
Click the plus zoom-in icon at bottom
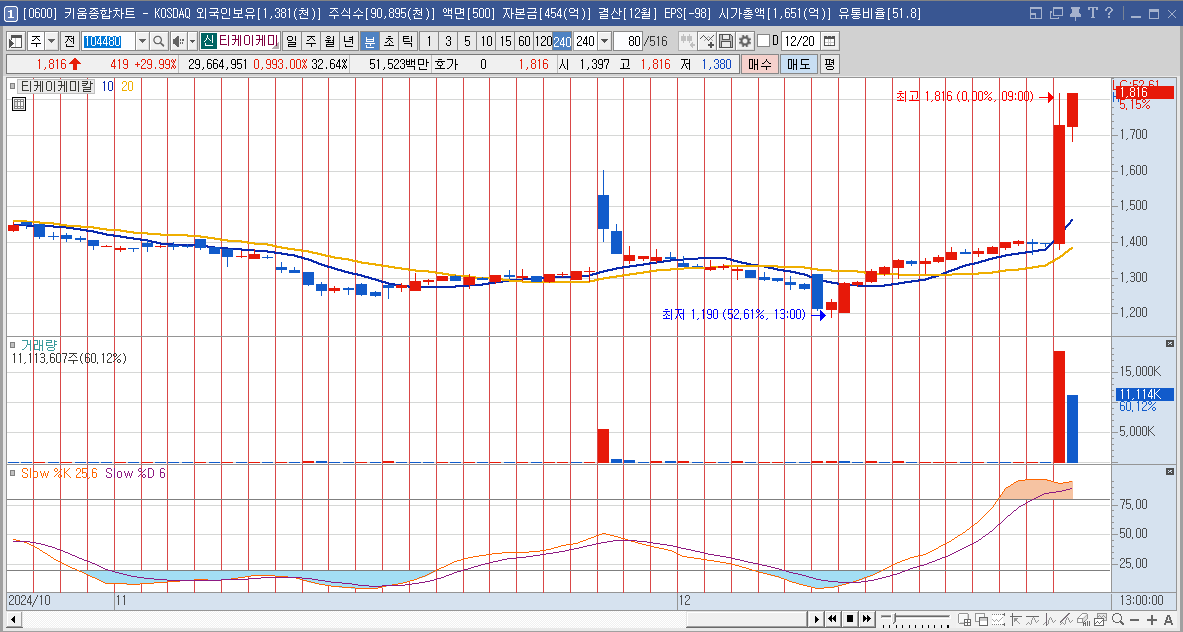(1151, 619)
